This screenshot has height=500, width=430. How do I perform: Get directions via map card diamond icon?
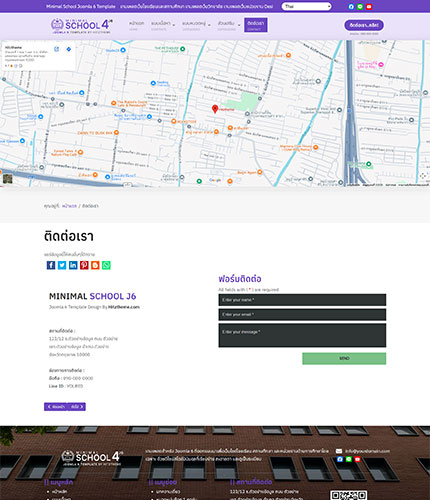pos(68,49)
